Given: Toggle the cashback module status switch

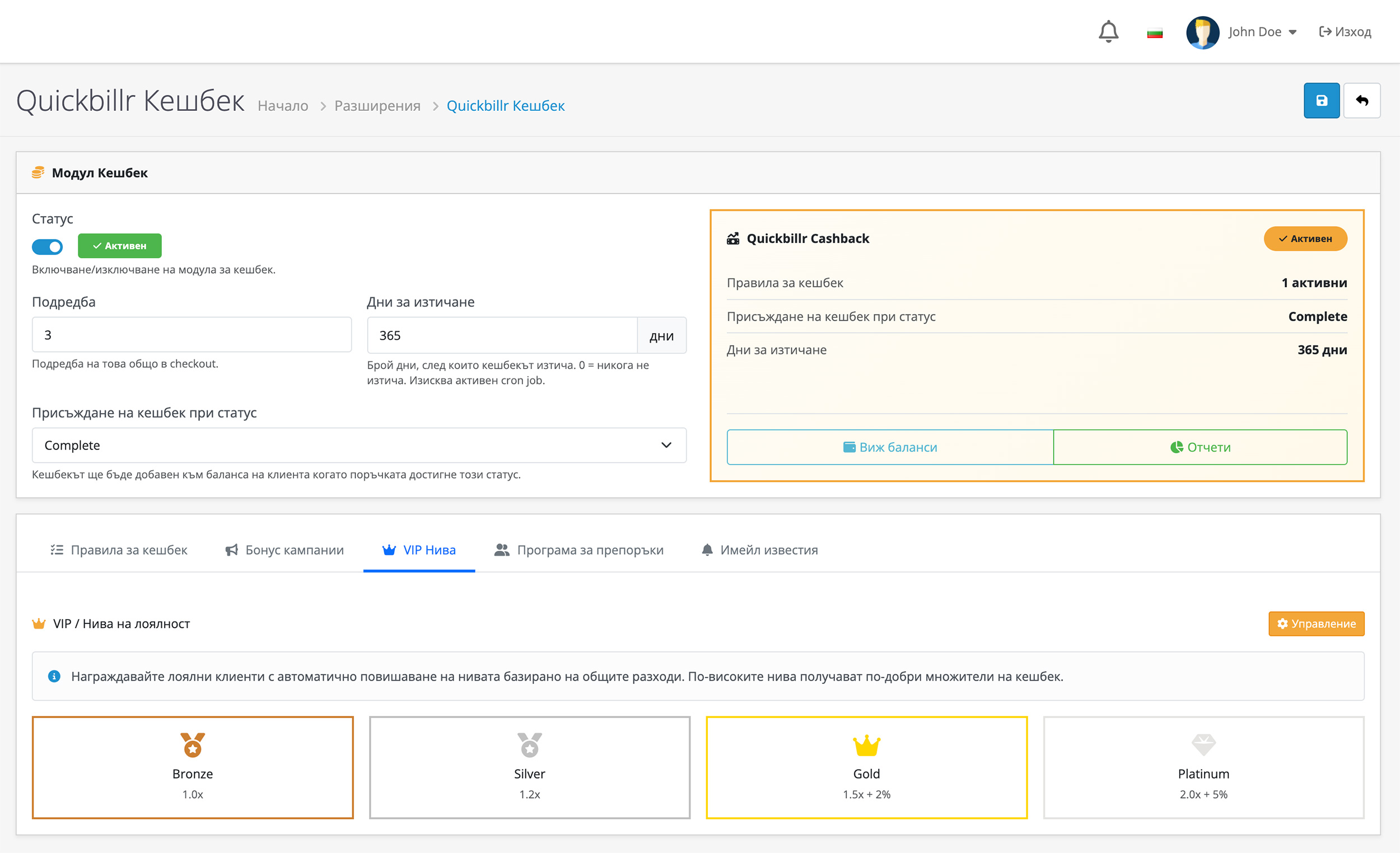Looking at the screenshot, I should pyautogui.click(x=47, y=246).
